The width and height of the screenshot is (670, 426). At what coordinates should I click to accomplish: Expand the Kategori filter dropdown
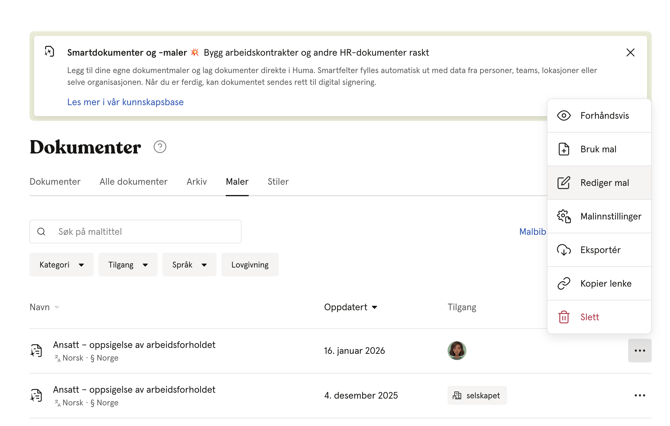tap(62, 264)
